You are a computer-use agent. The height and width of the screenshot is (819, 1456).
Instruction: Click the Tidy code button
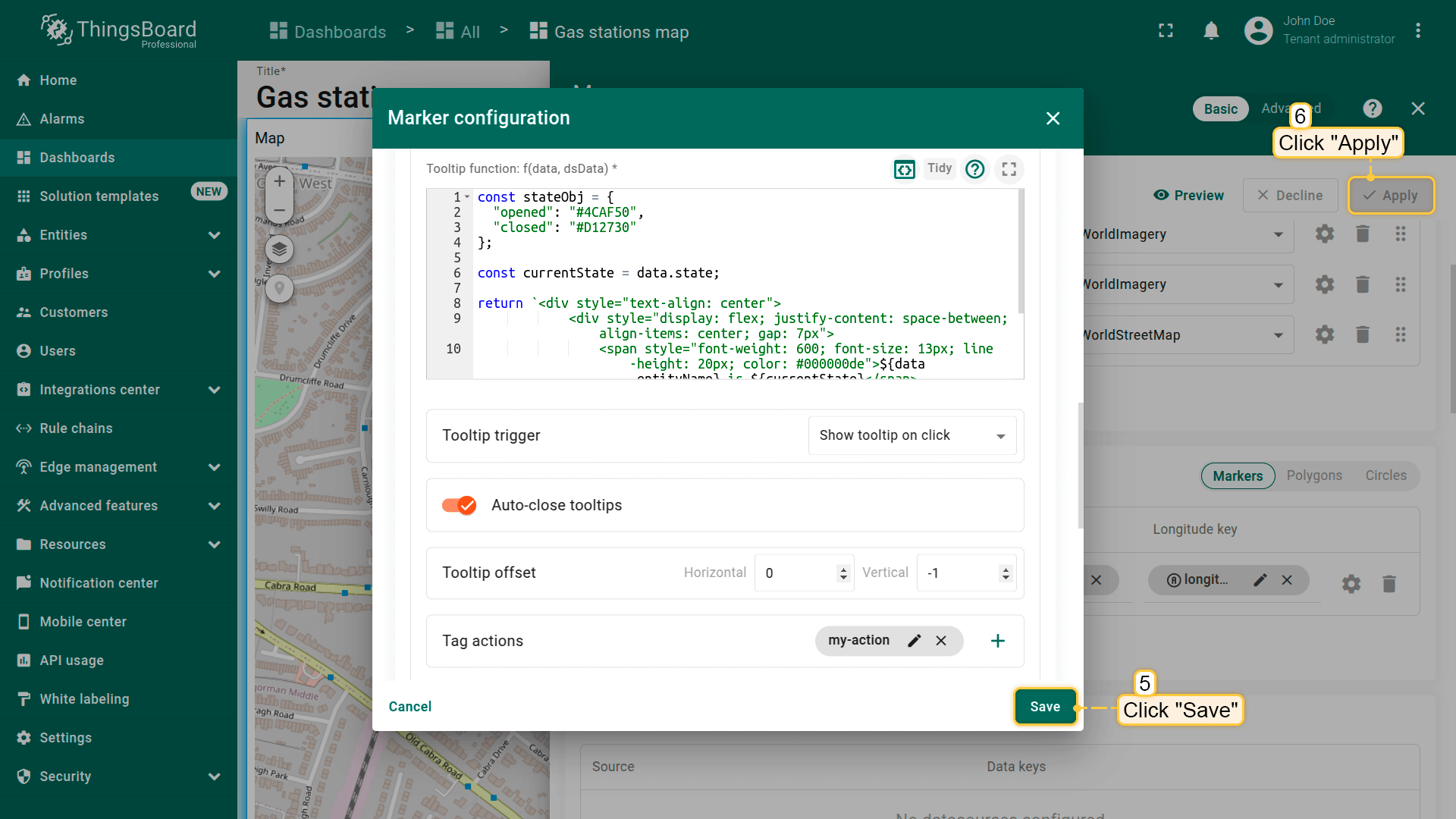point(939,168)
